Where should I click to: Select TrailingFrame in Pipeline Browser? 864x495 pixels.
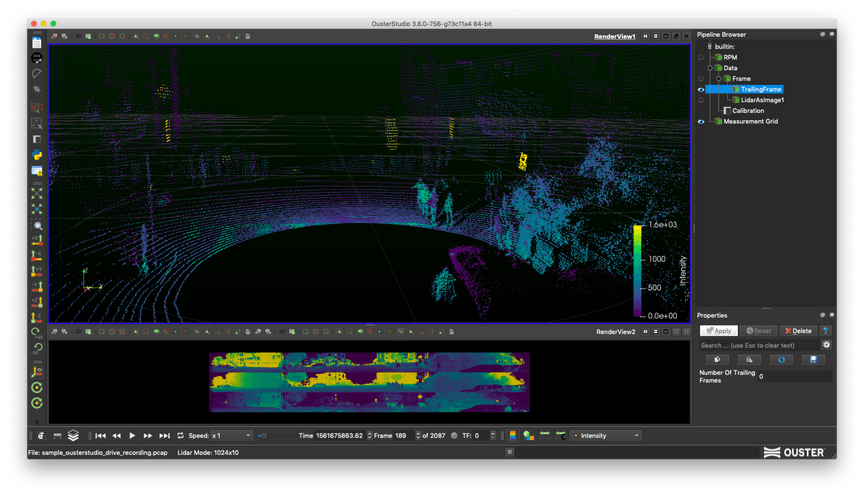coord(761,89)
